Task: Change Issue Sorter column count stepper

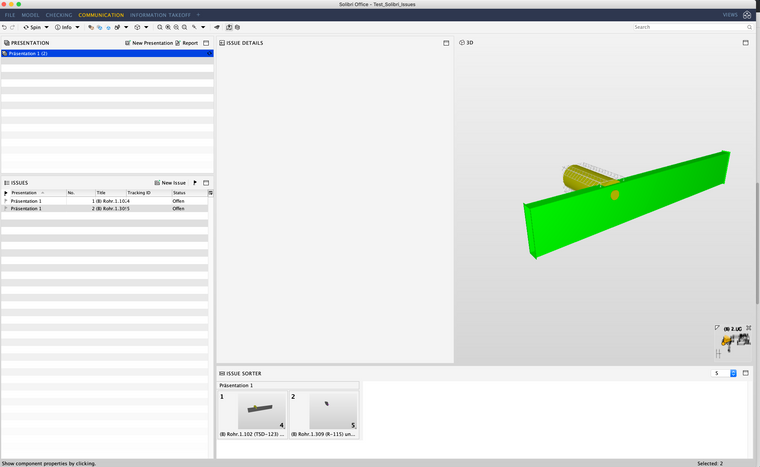Action: 733,373
